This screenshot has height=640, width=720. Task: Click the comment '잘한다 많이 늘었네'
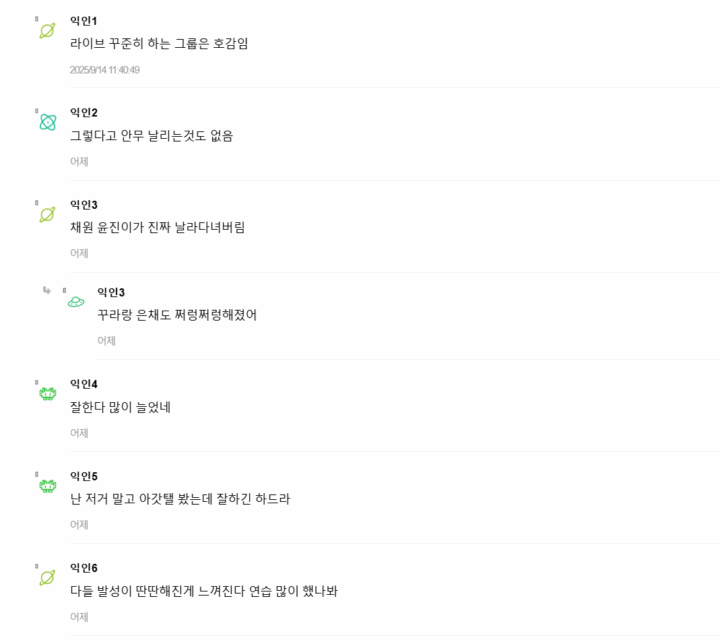point(120,407)
